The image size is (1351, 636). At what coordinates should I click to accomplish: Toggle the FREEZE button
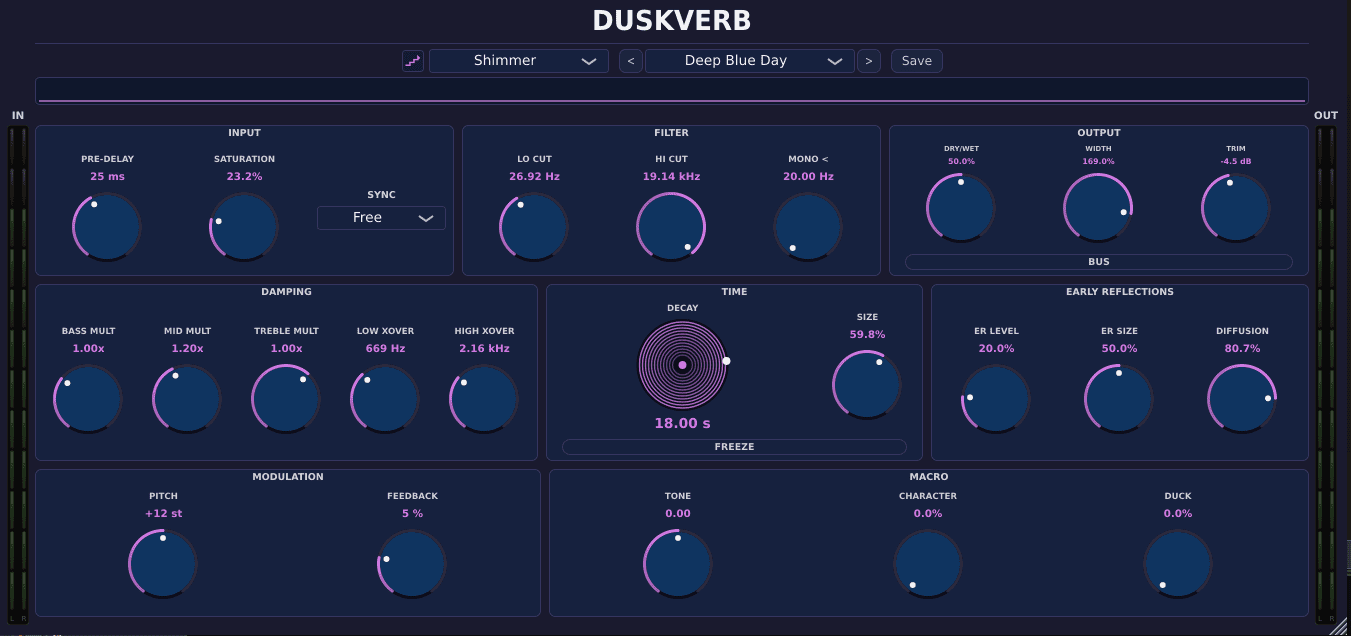click(734, 447)
